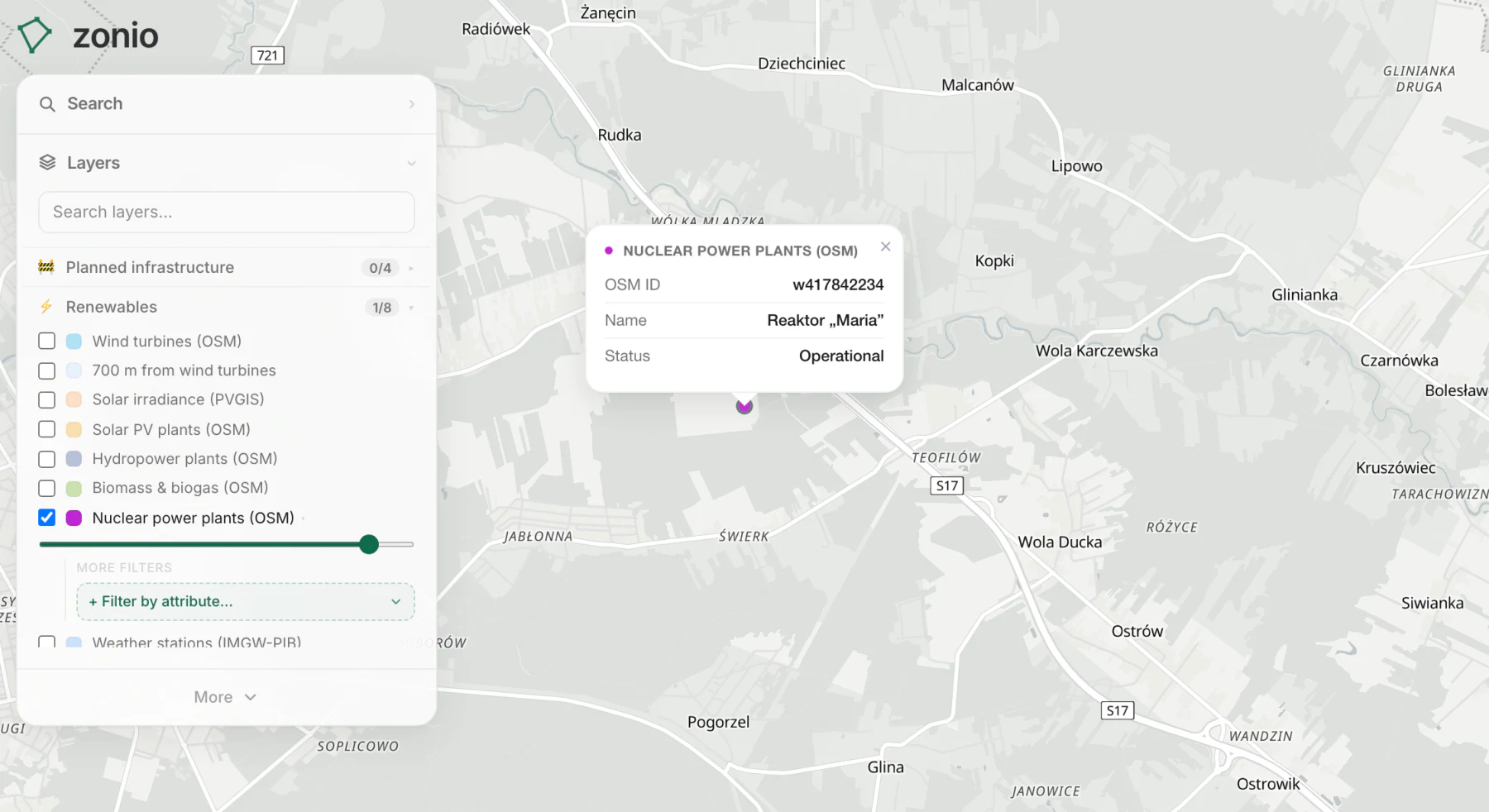Enable 700 m from wind turbines checkbox
Viewport: 1489px width, 812px height.
[x=47, y=370]
